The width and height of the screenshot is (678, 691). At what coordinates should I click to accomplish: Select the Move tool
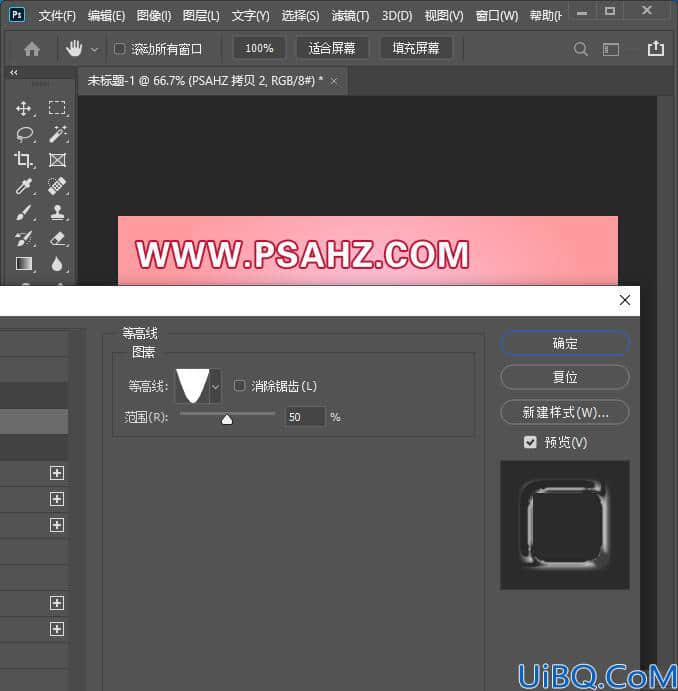[23, 108]
